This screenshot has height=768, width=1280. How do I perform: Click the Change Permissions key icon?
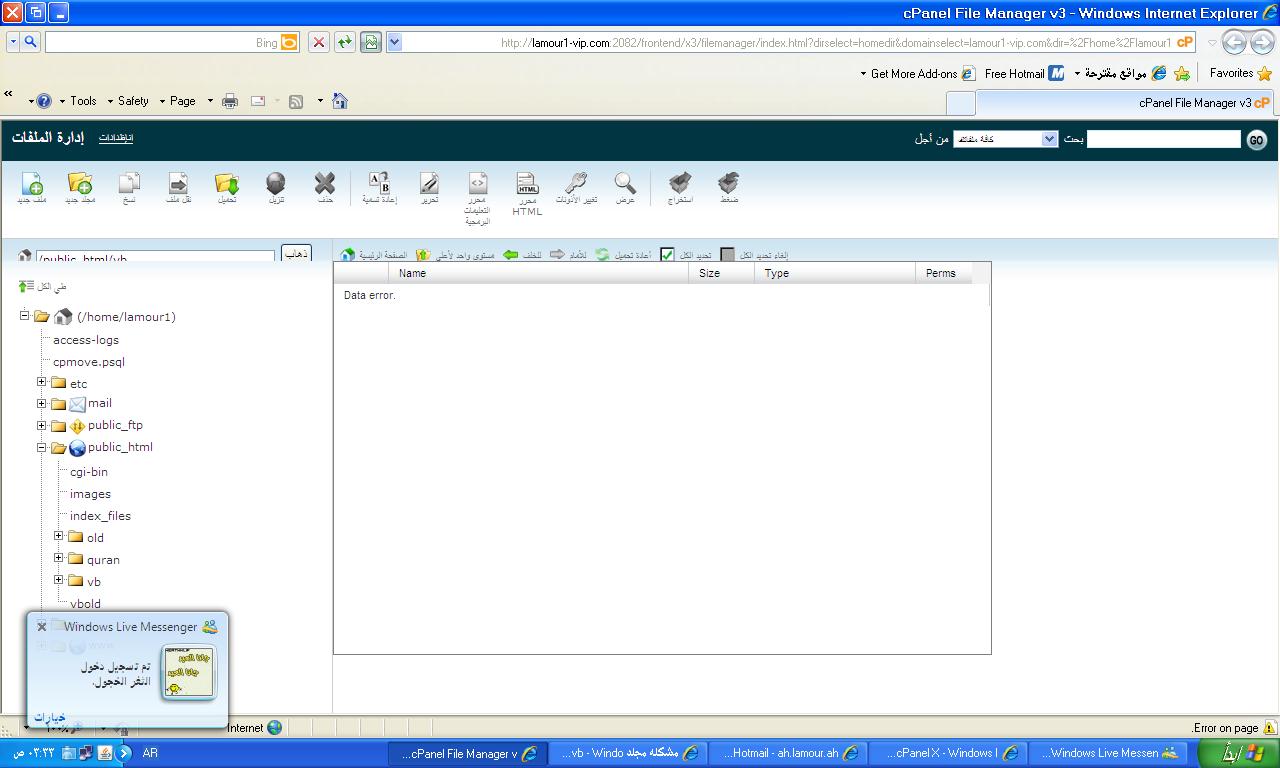576,184
